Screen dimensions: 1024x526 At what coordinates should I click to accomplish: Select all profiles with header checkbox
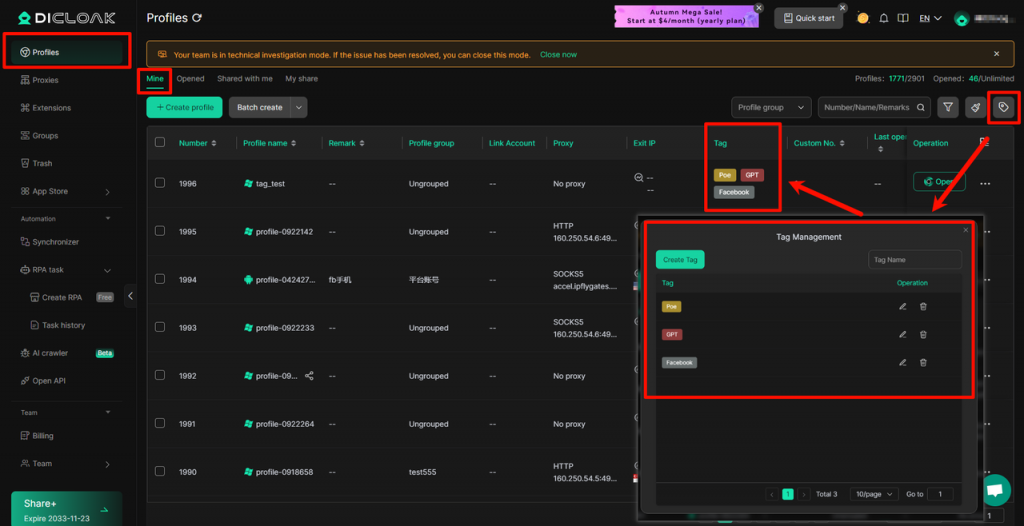point(160,143)
